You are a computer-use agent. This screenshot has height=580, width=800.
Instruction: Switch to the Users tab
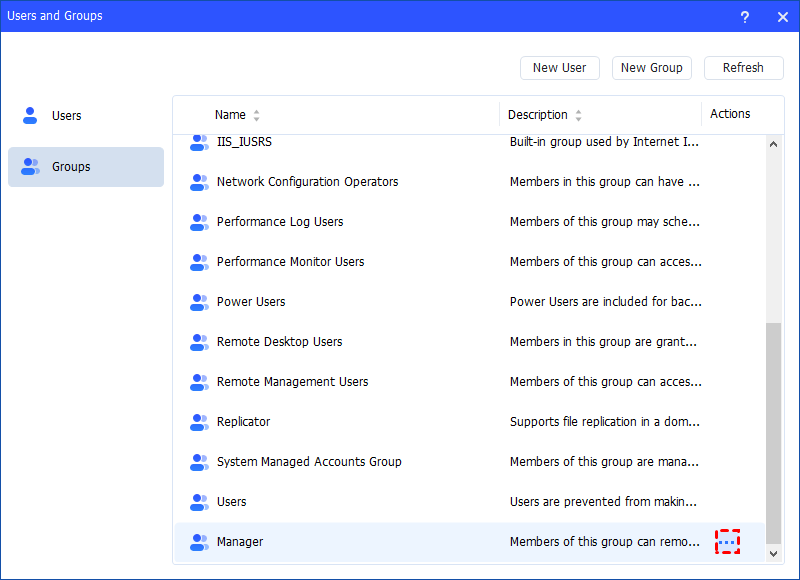tap(67, 116)
